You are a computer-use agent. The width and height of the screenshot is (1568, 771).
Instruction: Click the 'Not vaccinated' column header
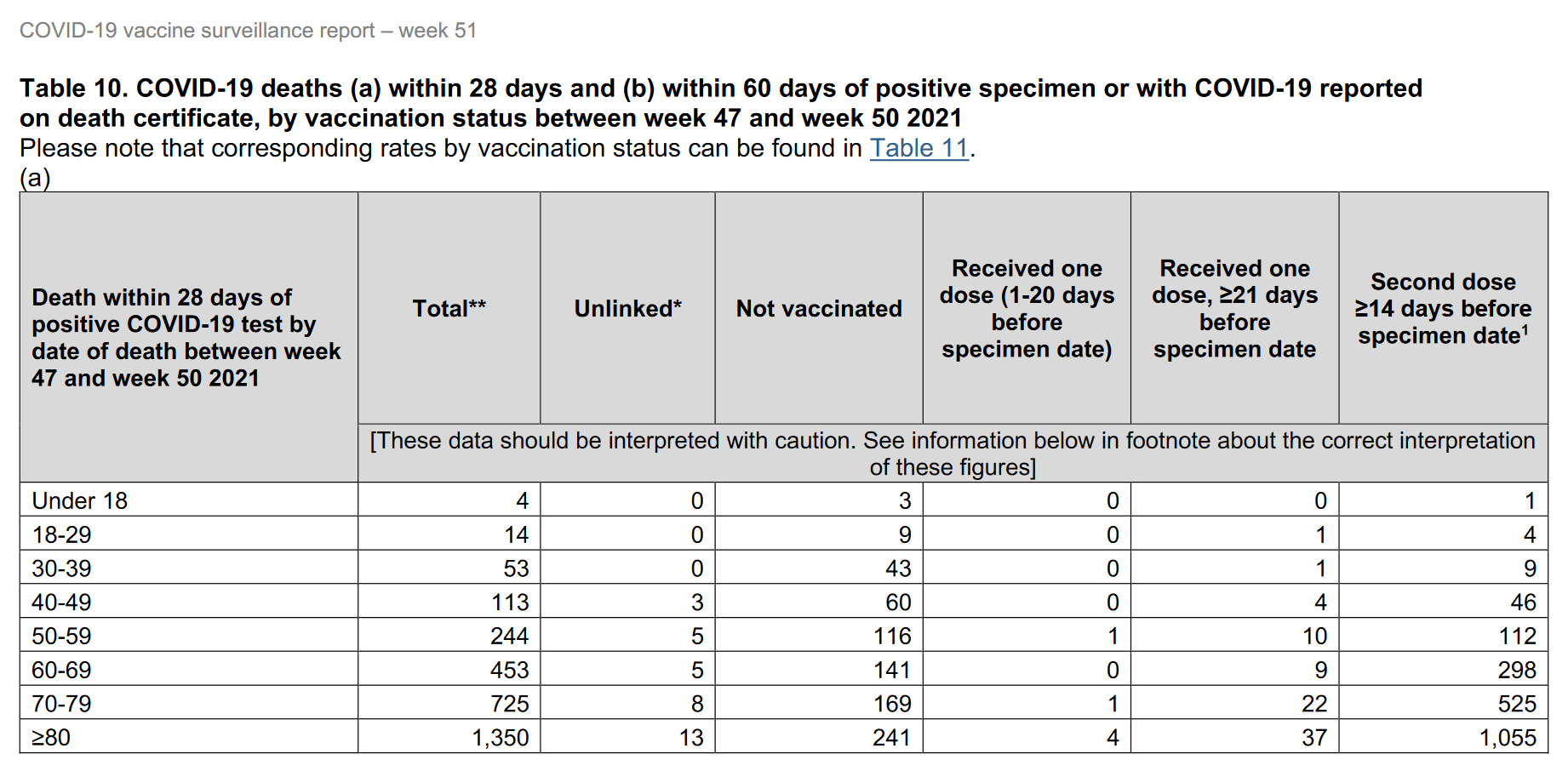pyautogui.click(x=818, y=308)
